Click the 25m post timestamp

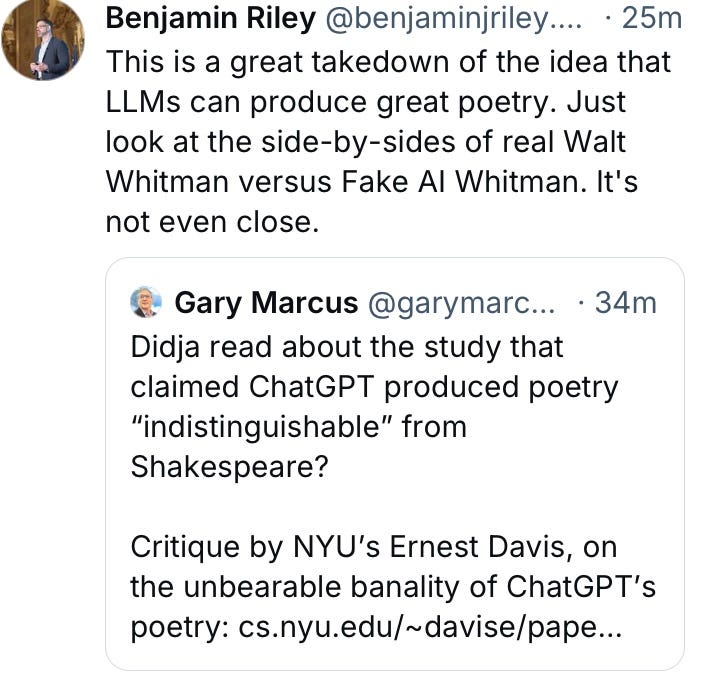(651, 17)
